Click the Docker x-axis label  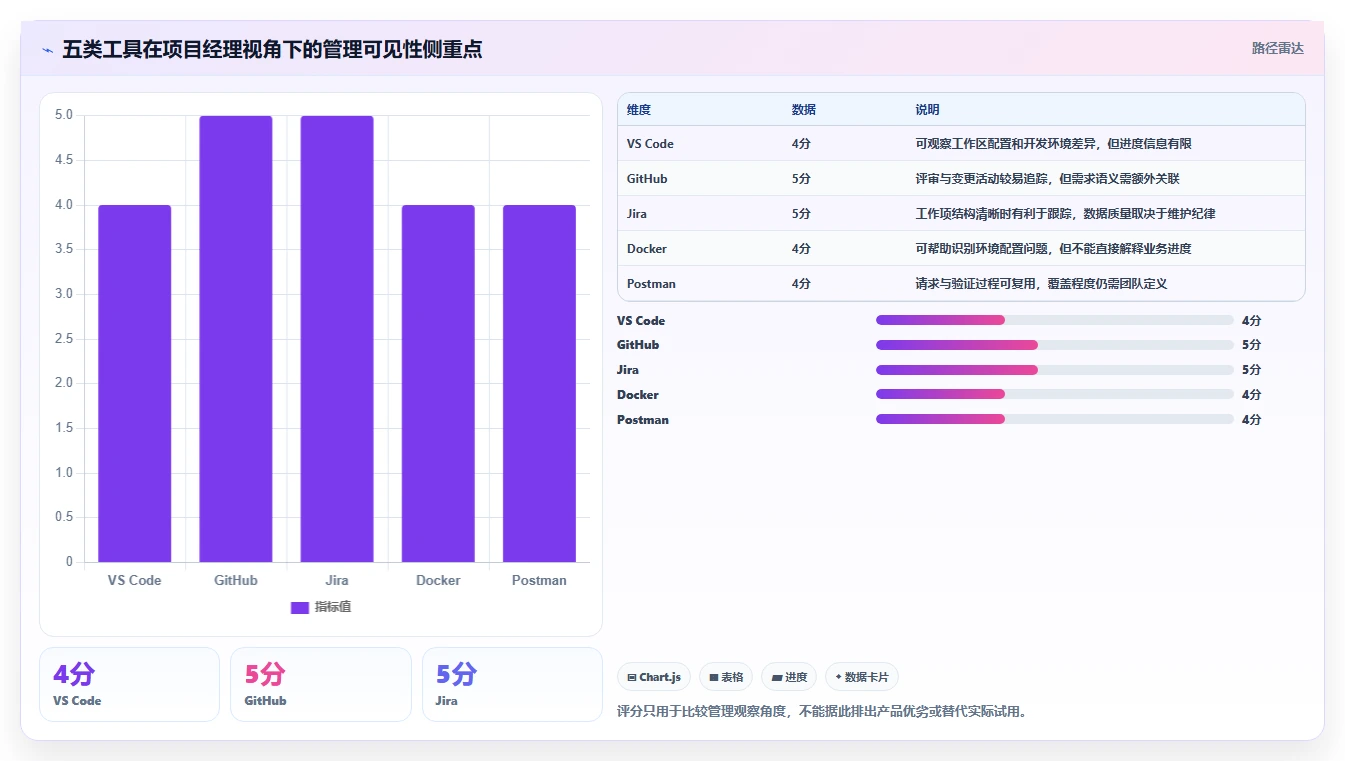pos(438,580)
